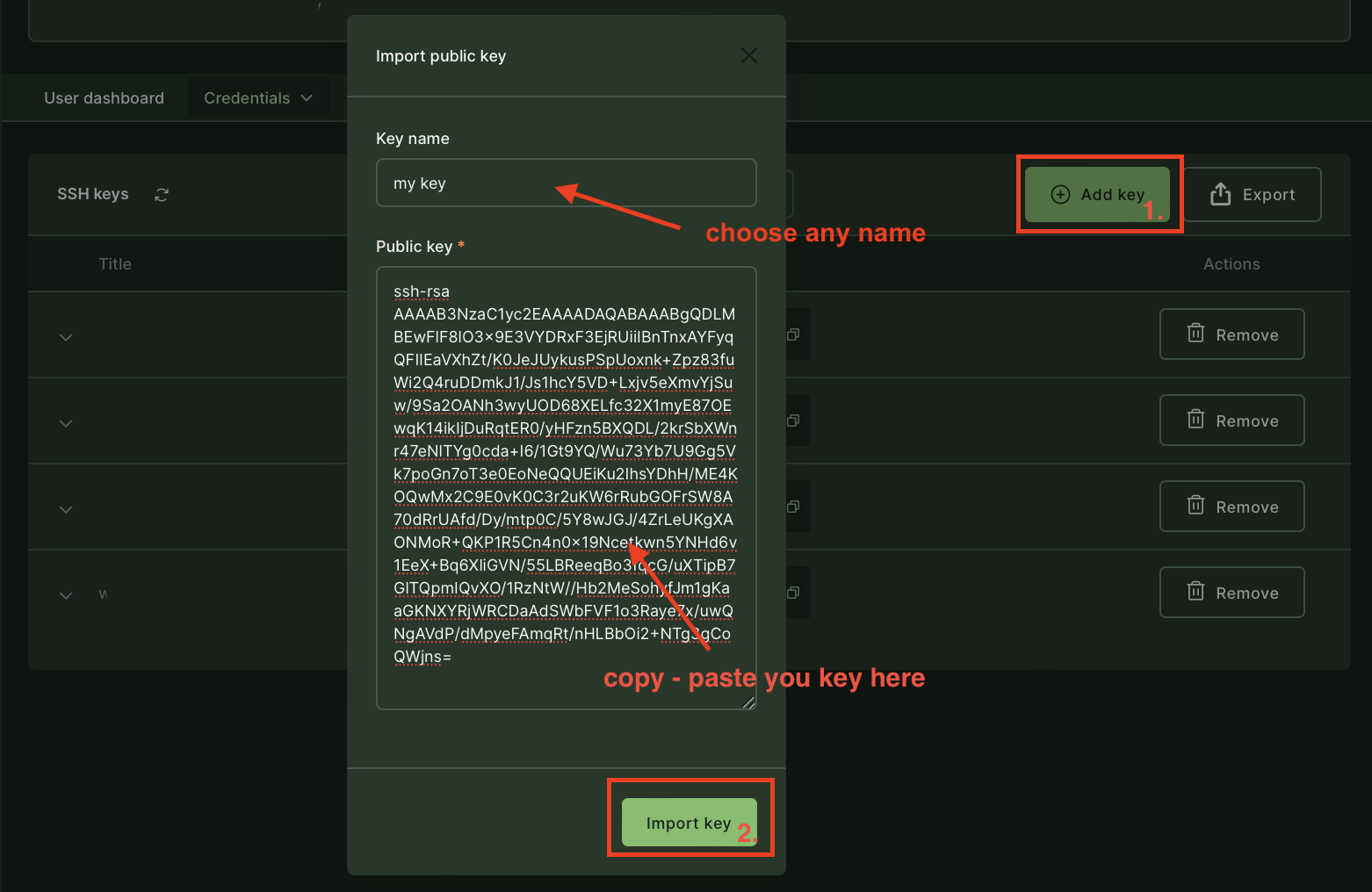The width and height of the screenshot is (1372, 892).
Task: Expand the second SSH key row
Action: tap(66, 423)
